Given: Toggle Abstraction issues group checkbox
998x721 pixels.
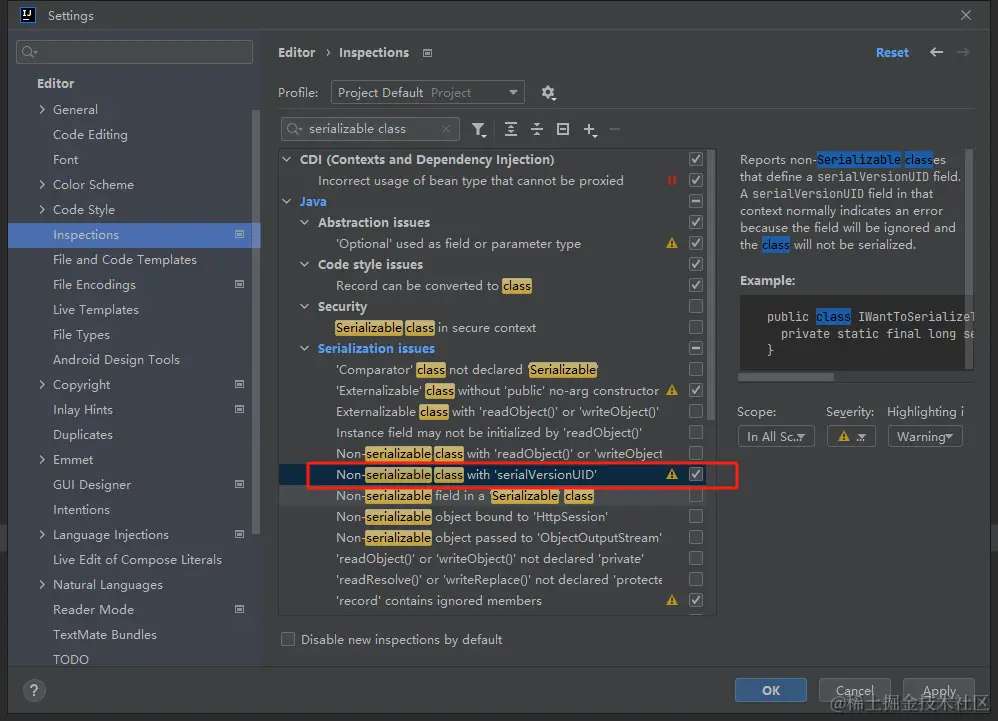Looking at the screenshot, I should [696, 222].
